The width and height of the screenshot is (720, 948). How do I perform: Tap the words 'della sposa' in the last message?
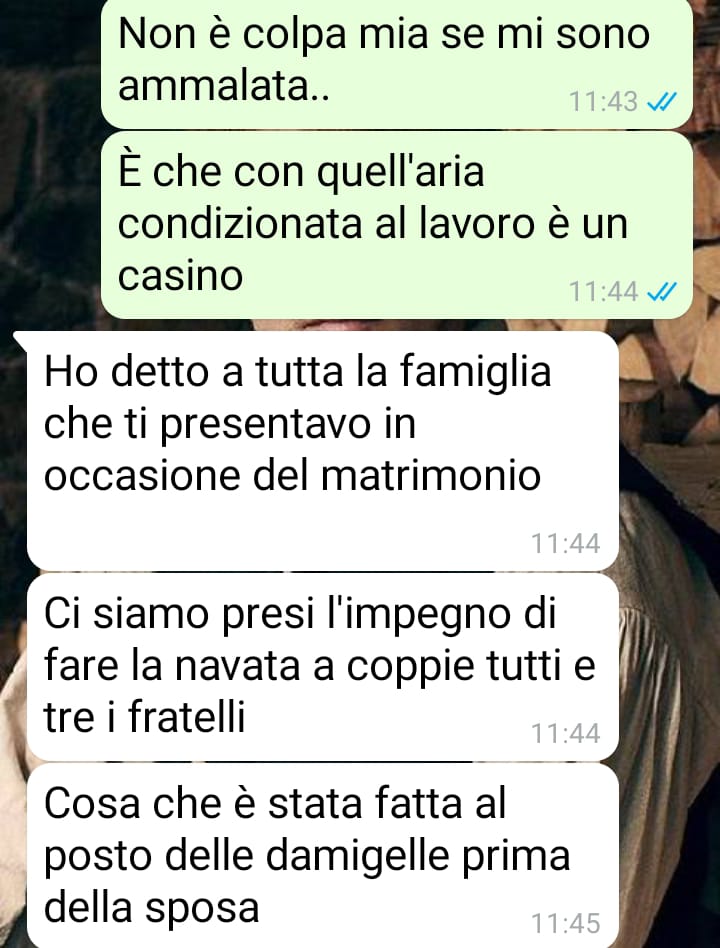point(152,909)
